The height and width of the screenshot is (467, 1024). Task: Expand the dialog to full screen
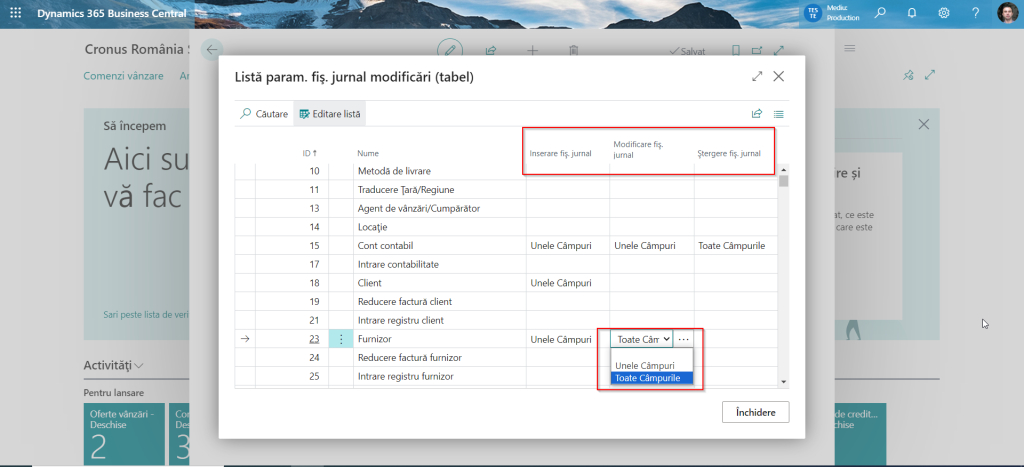point(757,77)
